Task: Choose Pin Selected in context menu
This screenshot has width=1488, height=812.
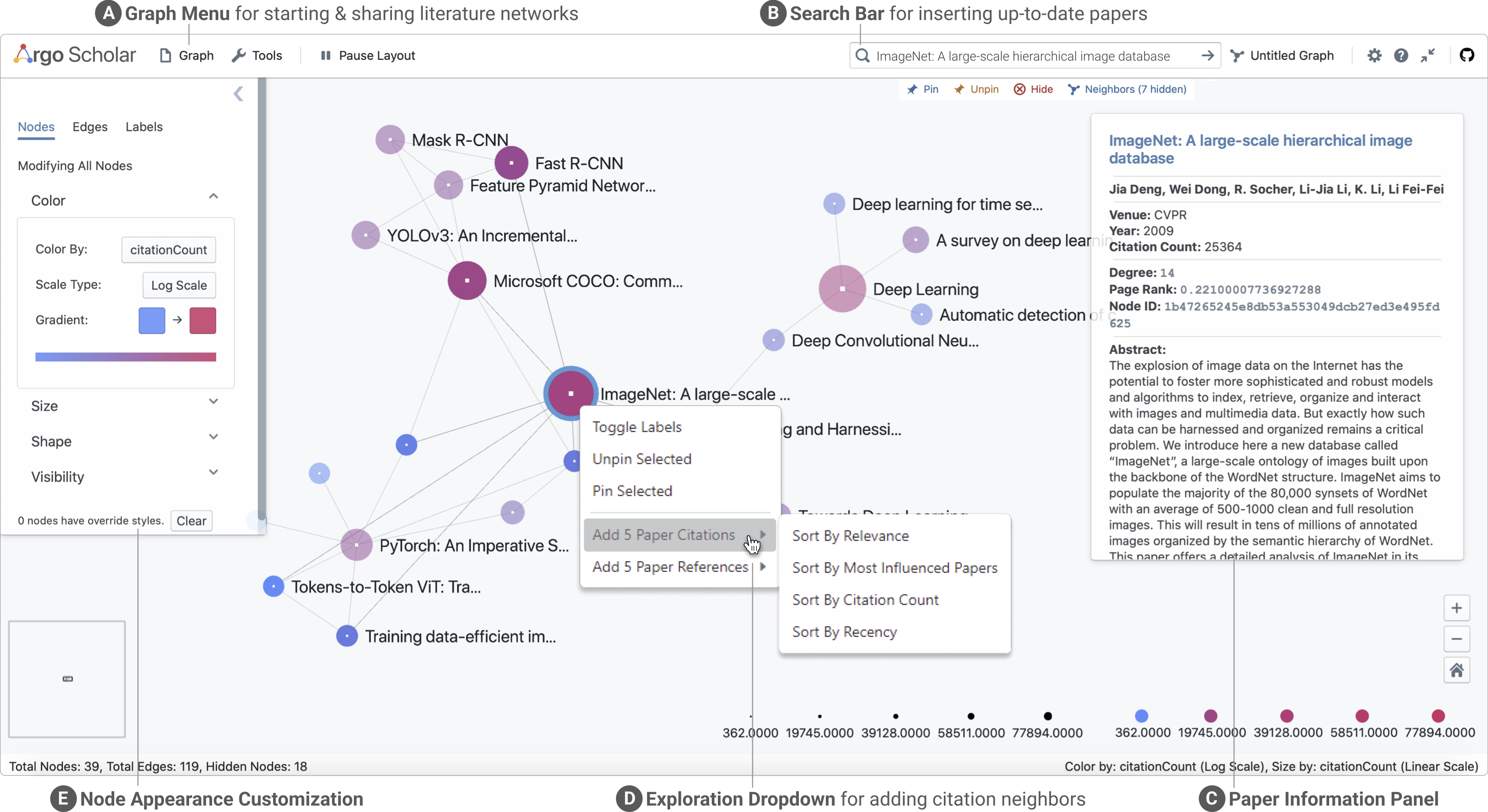Action: point(632,491)
